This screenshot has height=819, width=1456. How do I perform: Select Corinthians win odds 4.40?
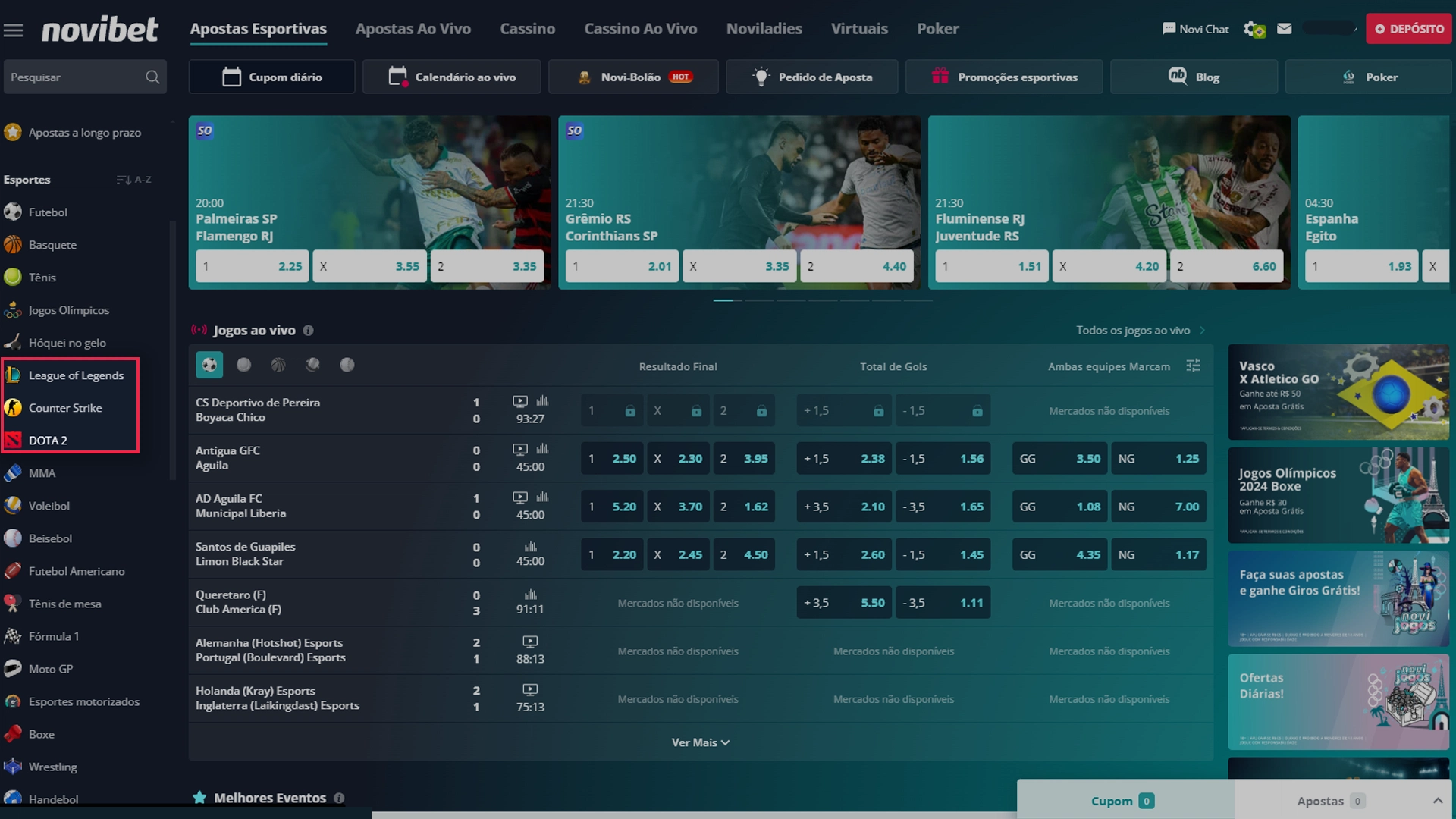click(857, 266)
